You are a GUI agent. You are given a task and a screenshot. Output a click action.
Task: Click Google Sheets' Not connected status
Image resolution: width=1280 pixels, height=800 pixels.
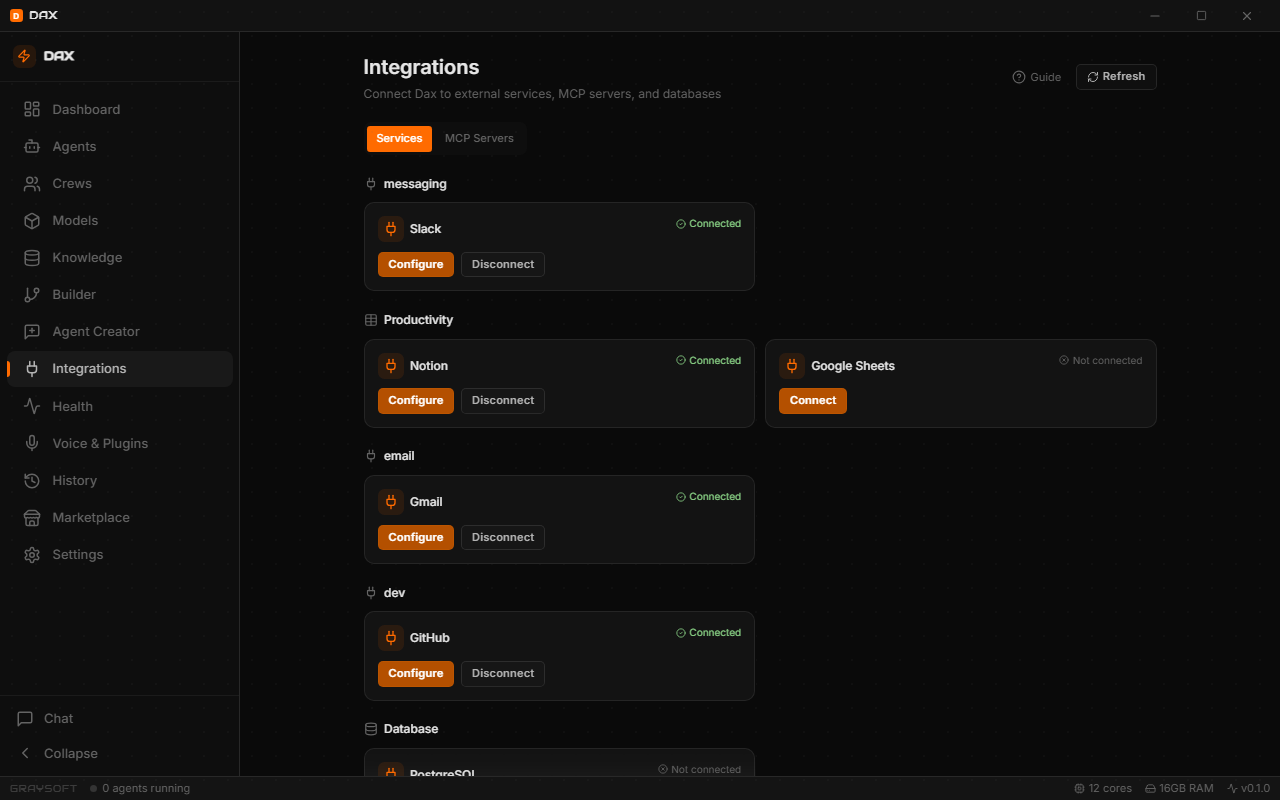1101,360
